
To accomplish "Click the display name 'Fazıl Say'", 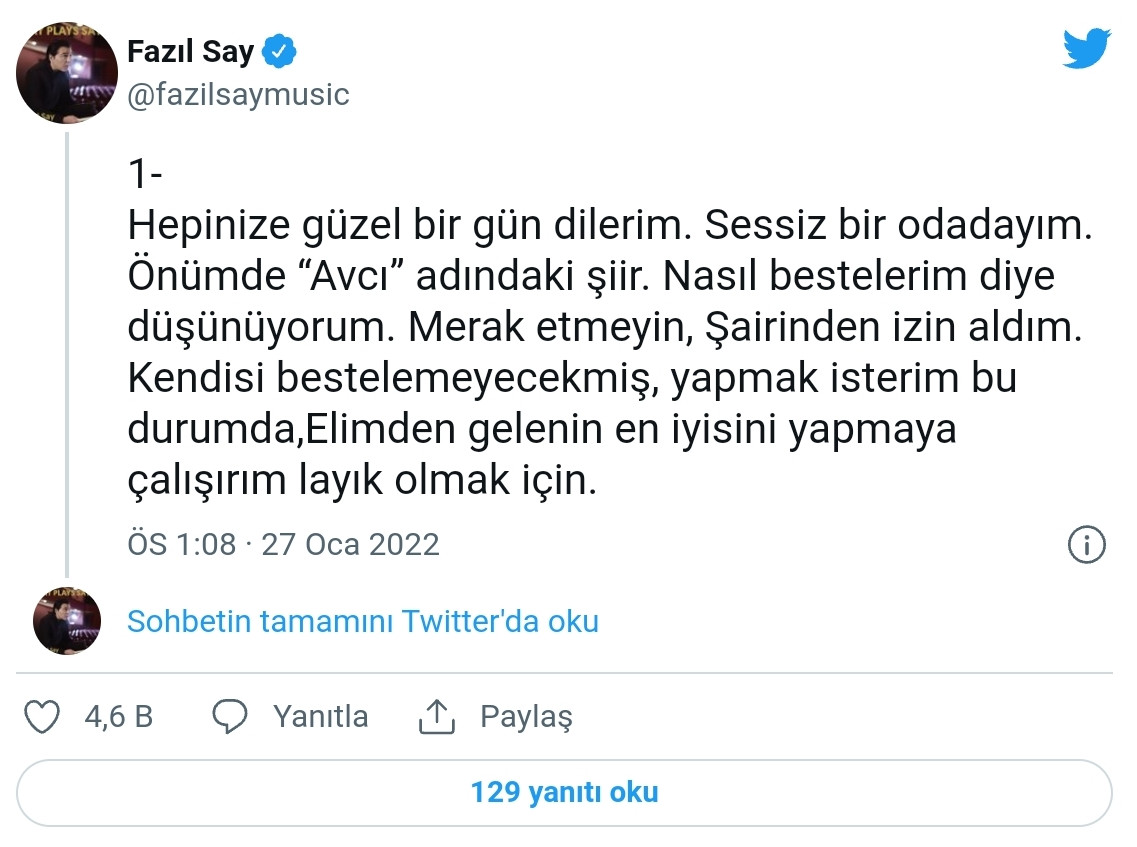I will 190,52.
